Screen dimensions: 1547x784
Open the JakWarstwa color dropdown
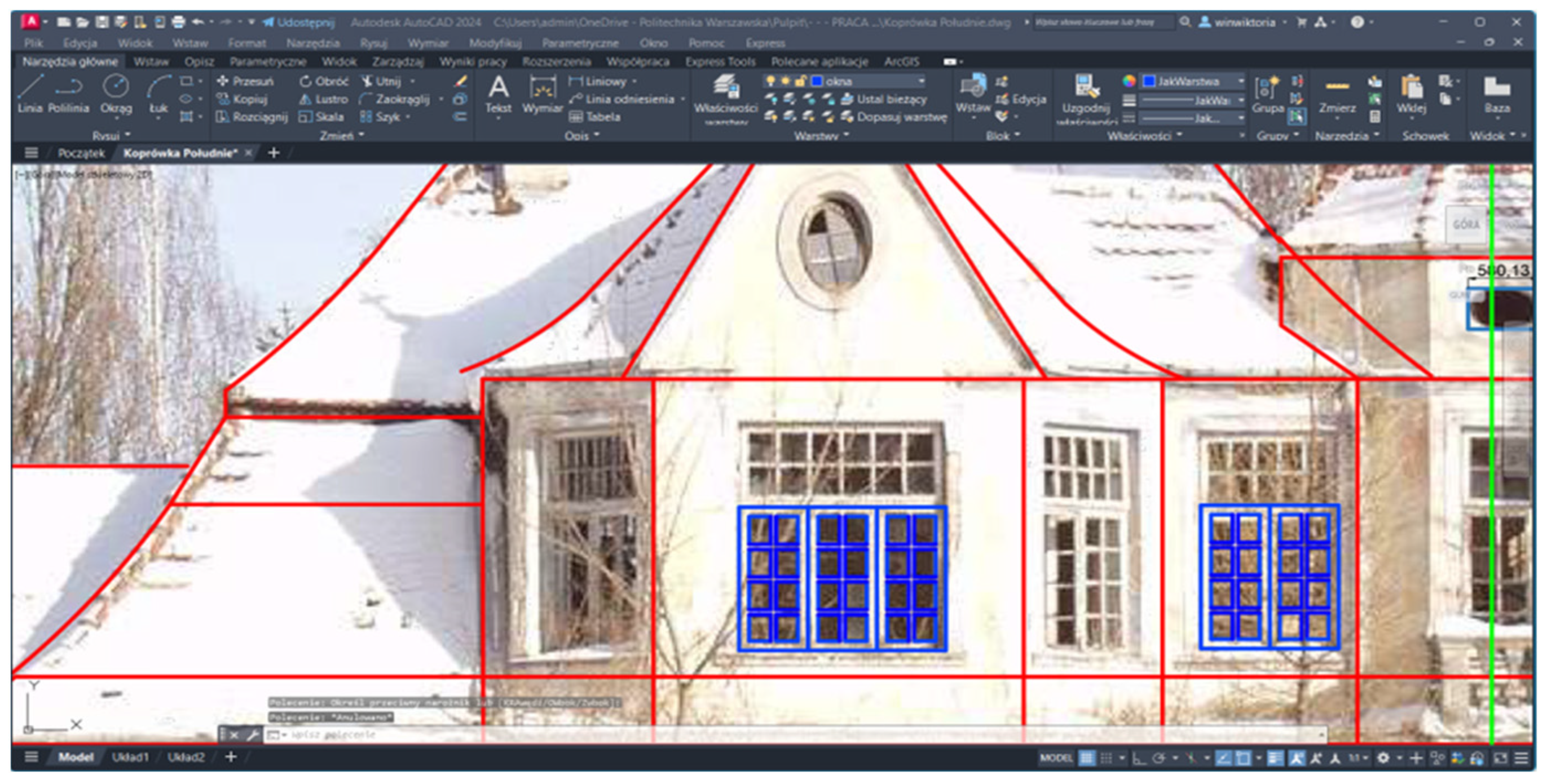[x=1241, y=81]
